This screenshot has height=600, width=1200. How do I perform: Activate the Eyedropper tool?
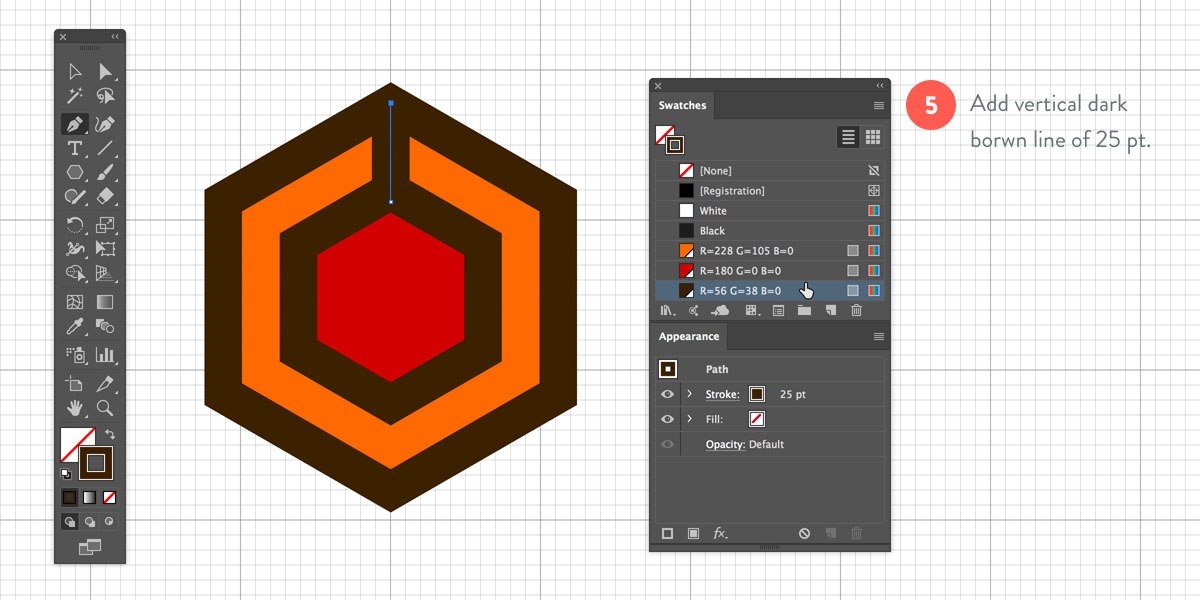[74, 327]
